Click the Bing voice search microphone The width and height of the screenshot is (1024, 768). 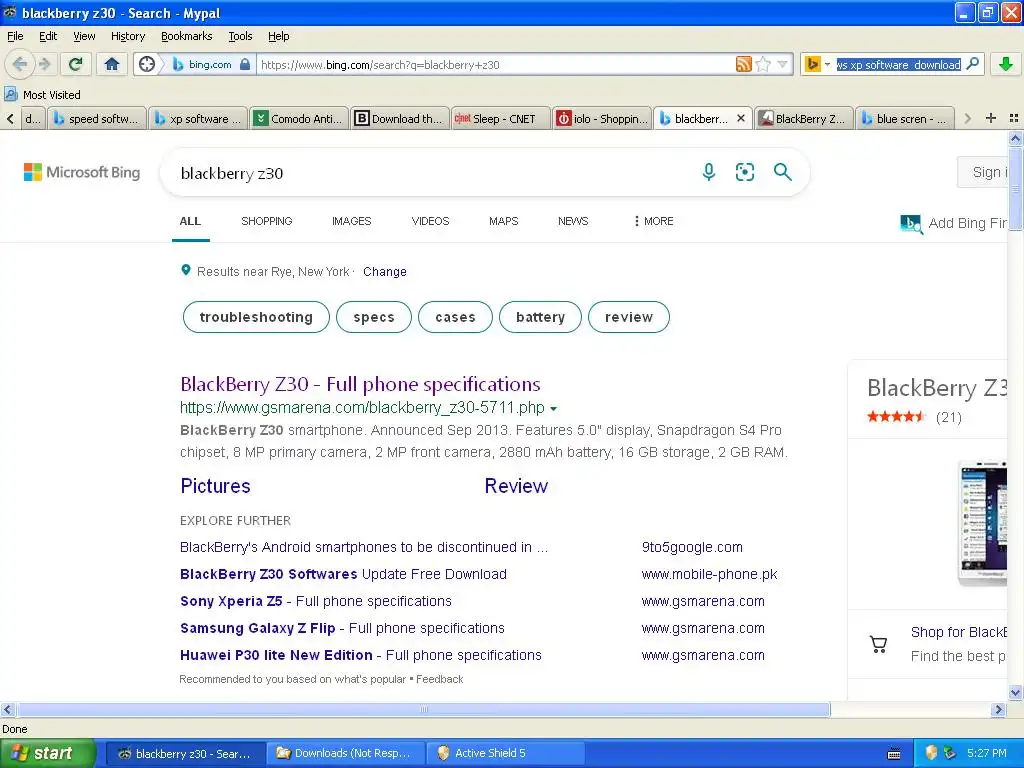[709, 172]
